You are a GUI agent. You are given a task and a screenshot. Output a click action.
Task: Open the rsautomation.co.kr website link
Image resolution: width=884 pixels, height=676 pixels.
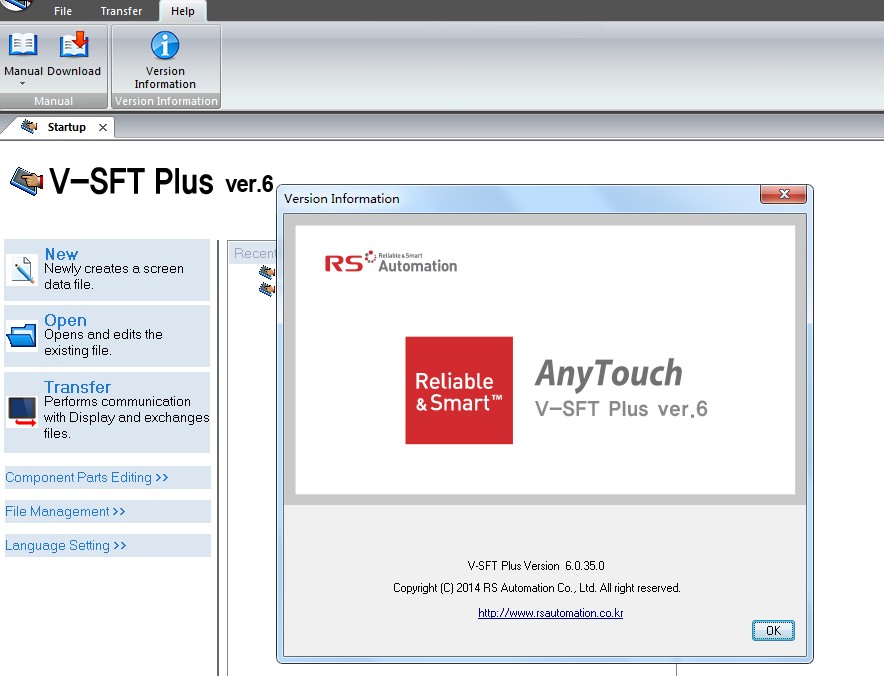[x=550, y=613]
